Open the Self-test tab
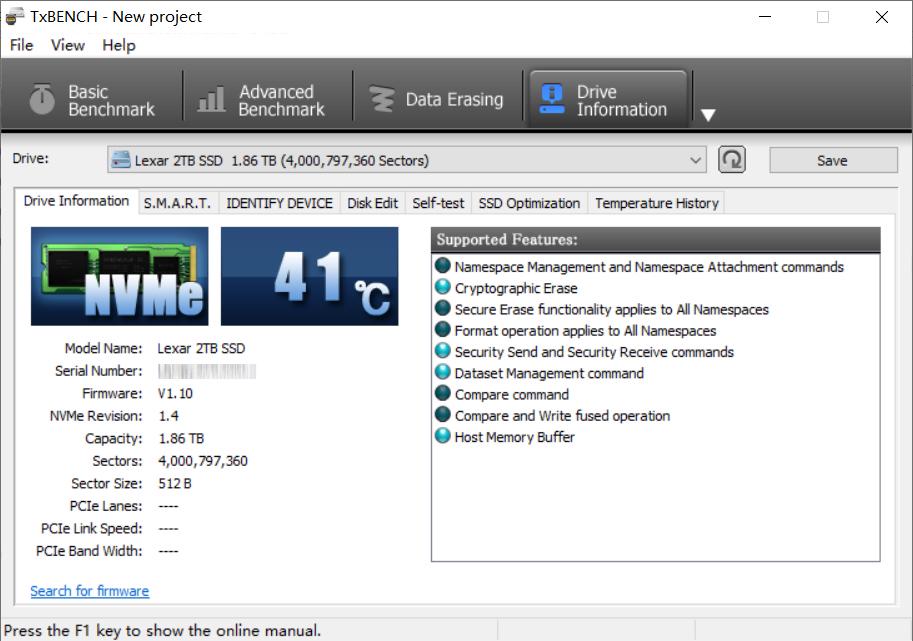The image size is (913, 641). click(x=438, y=202)
